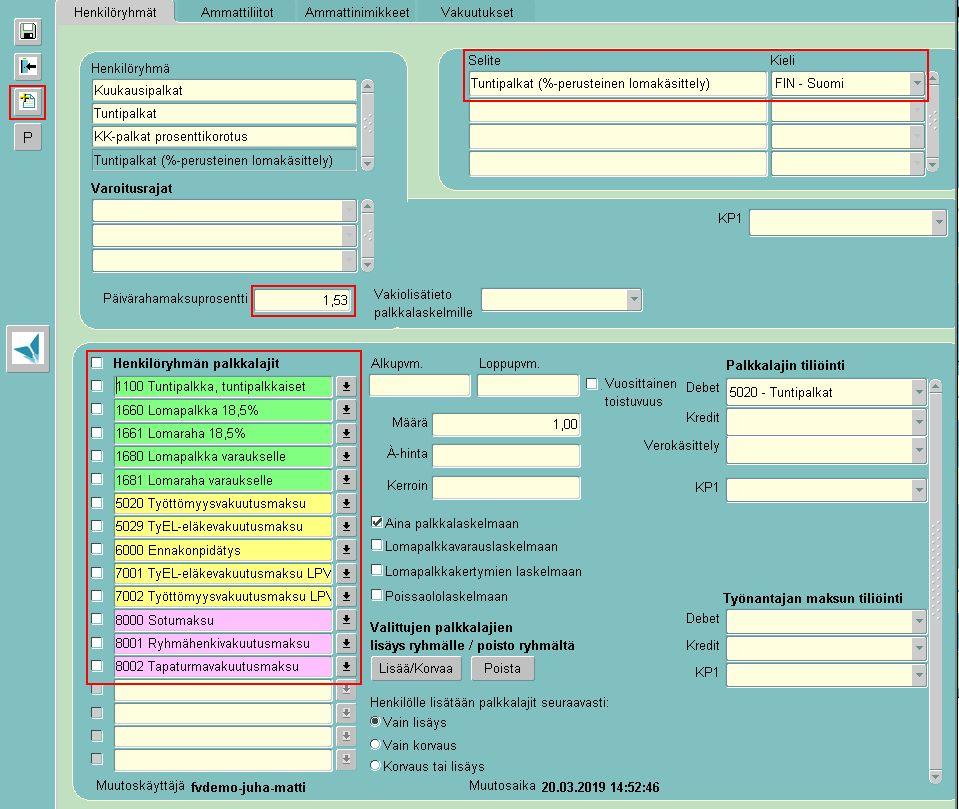Open Työnantajan maksun Debet dropdown
The height and width of the screenshot is (809, 959).
pos(919,621)
